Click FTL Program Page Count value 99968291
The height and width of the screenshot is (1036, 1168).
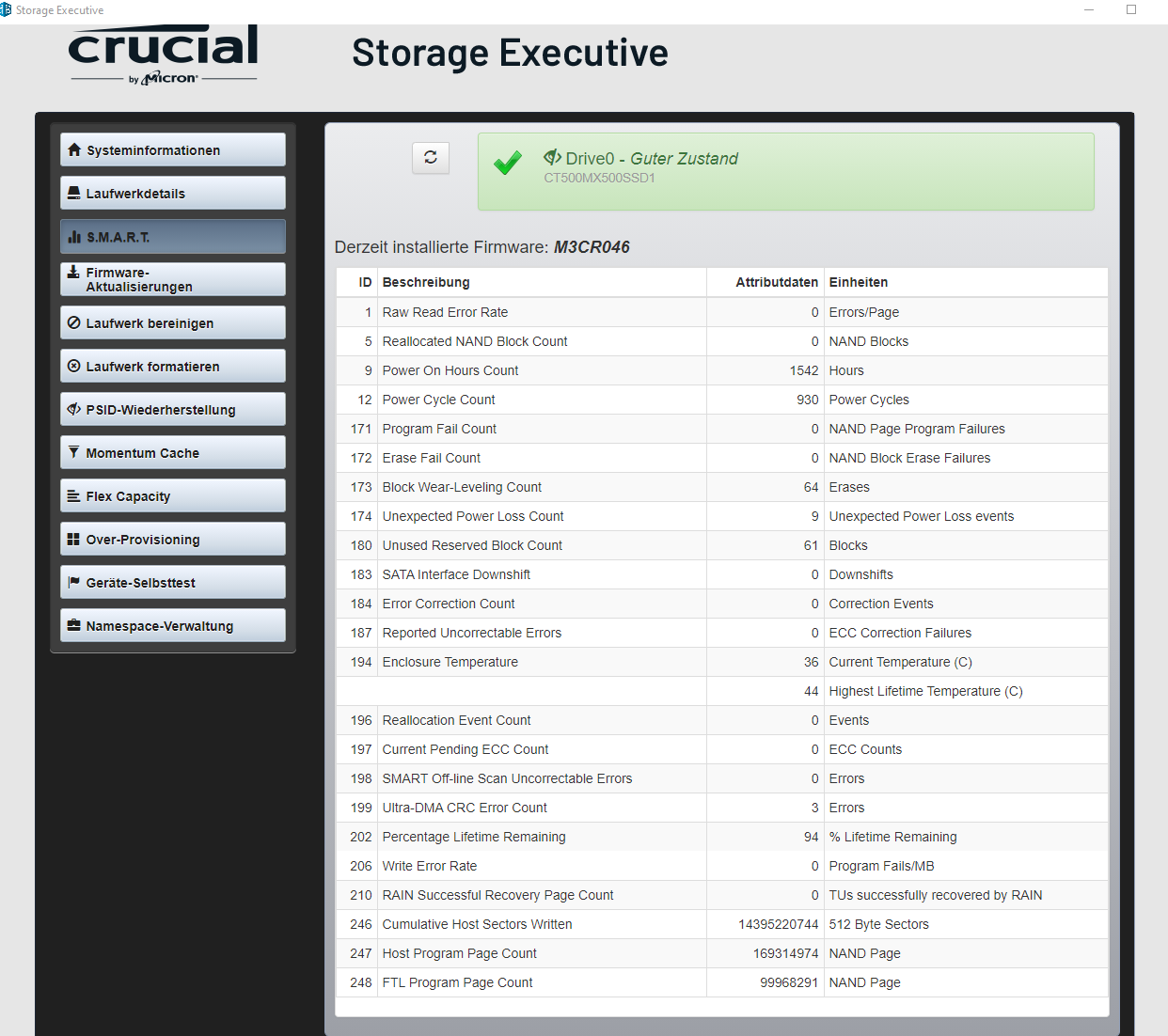coord(789,982)
